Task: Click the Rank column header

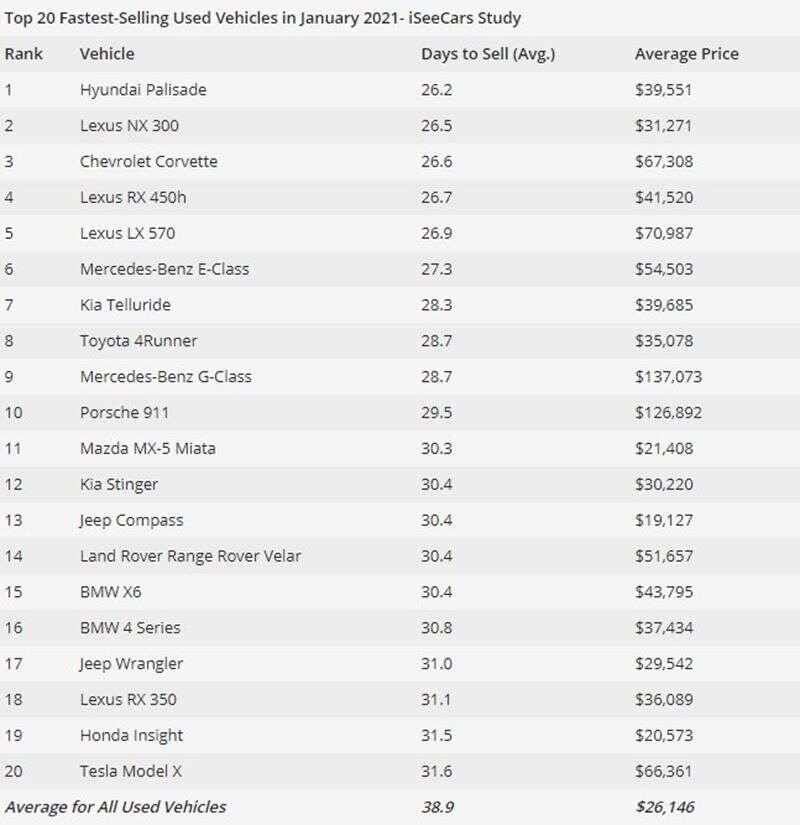Action: point(24,54)
